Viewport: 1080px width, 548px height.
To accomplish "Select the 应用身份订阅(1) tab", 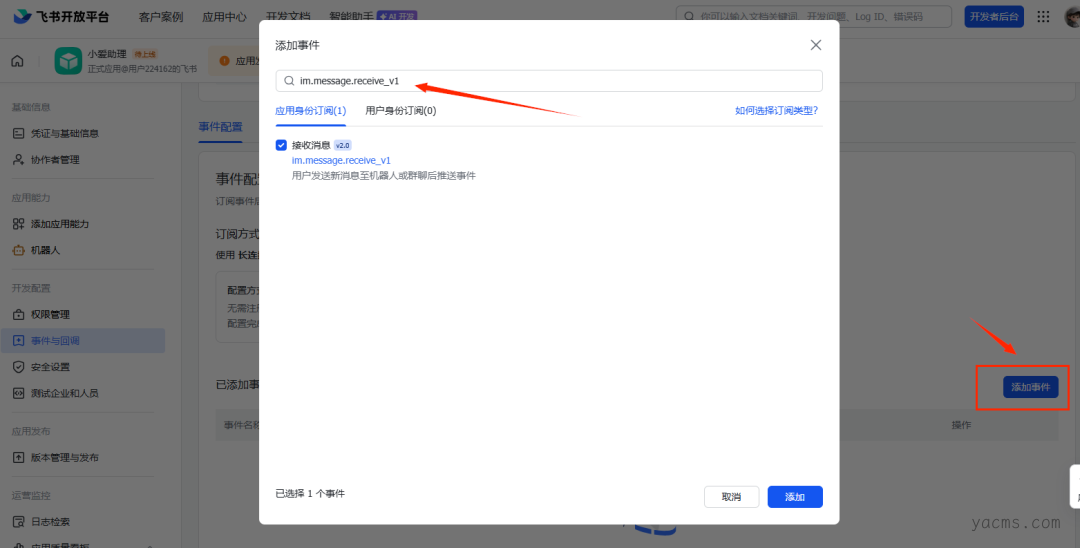I will coord(310,111).
